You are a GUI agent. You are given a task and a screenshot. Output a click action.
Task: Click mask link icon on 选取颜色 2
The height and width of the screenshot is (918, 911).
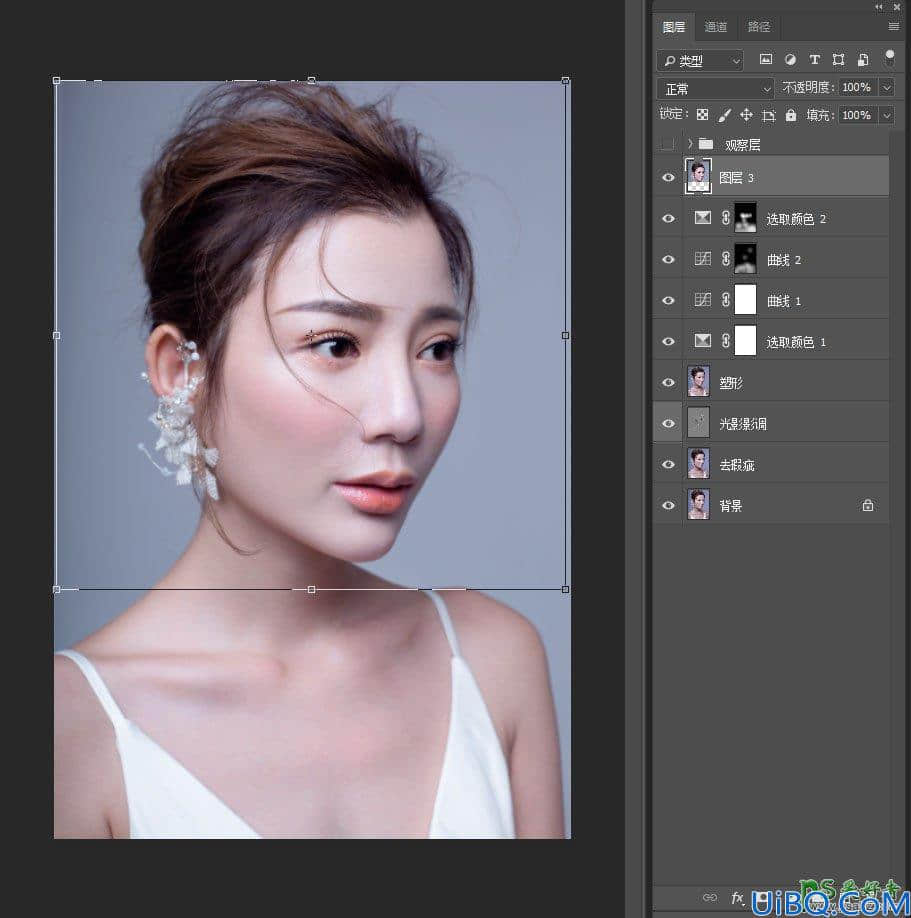click(725, 218)
